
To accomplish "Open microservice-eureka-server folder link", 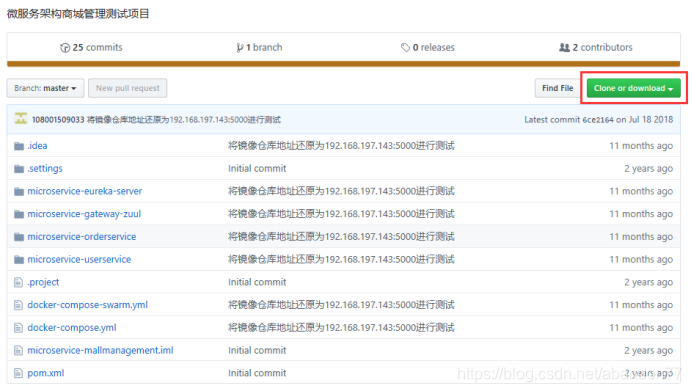I will [85, 191].
